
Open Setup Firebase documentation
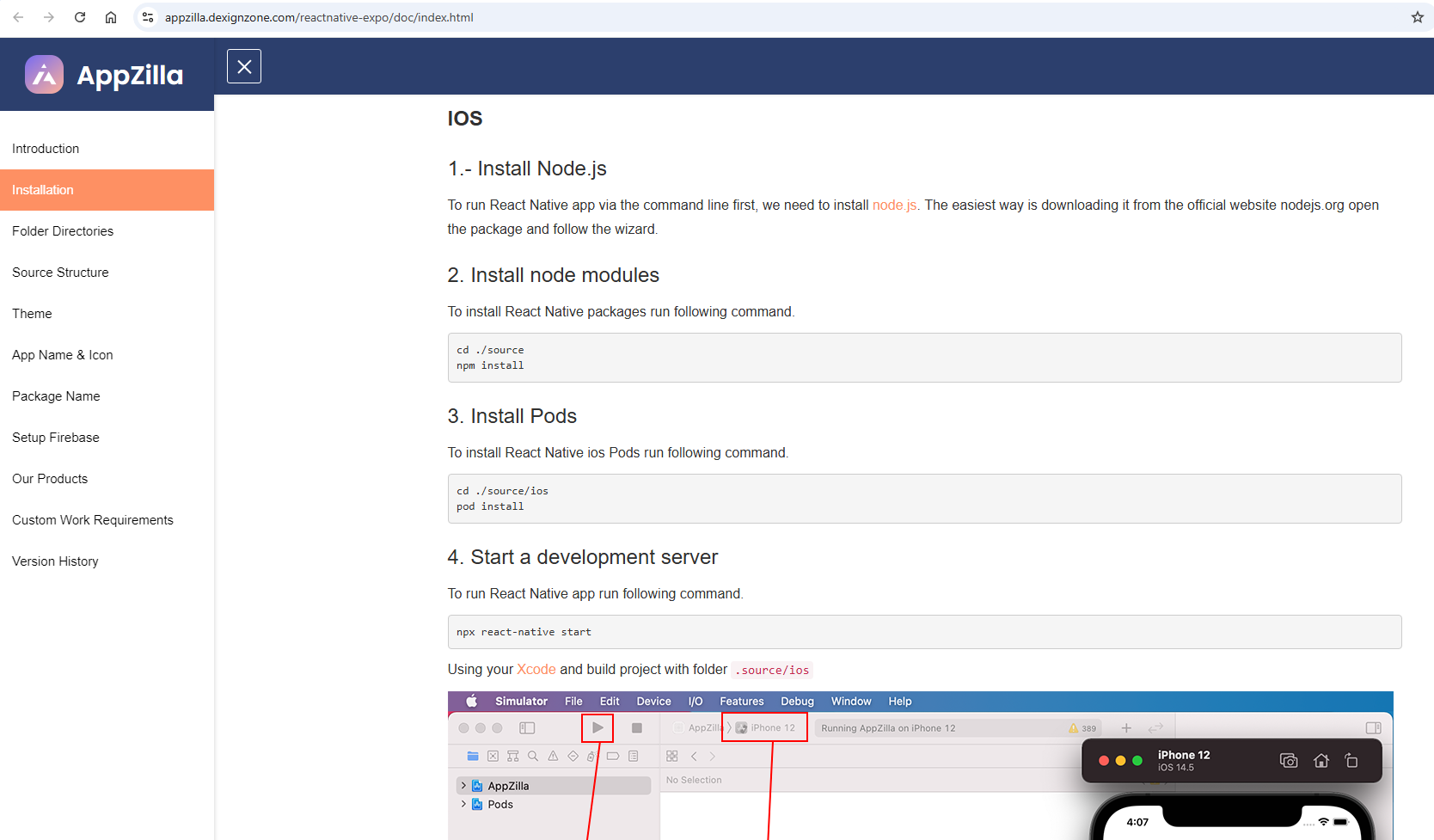pyautogui.click(x=107, y=438)
